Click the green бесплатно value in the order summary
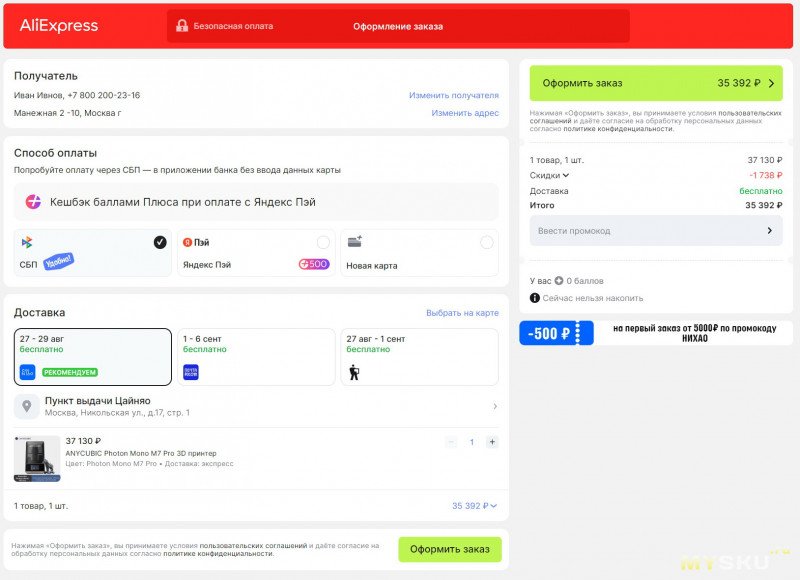Viewport: 800px width, 580px height. pos(761,191)
